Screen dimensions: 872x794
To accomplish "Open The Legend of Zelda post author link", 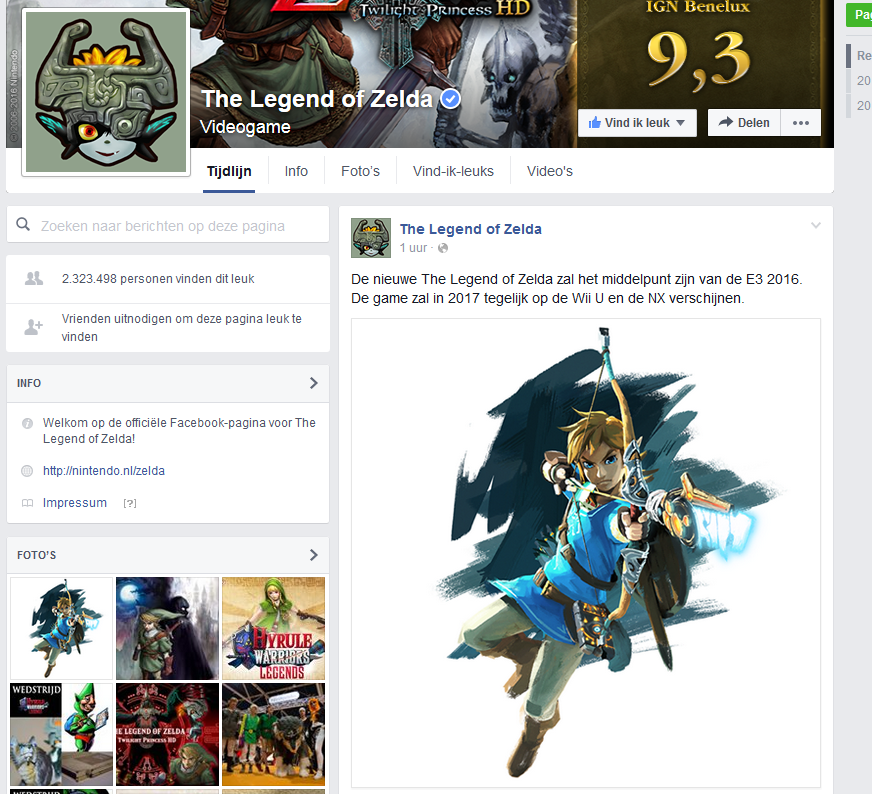I will pos(470,229).
